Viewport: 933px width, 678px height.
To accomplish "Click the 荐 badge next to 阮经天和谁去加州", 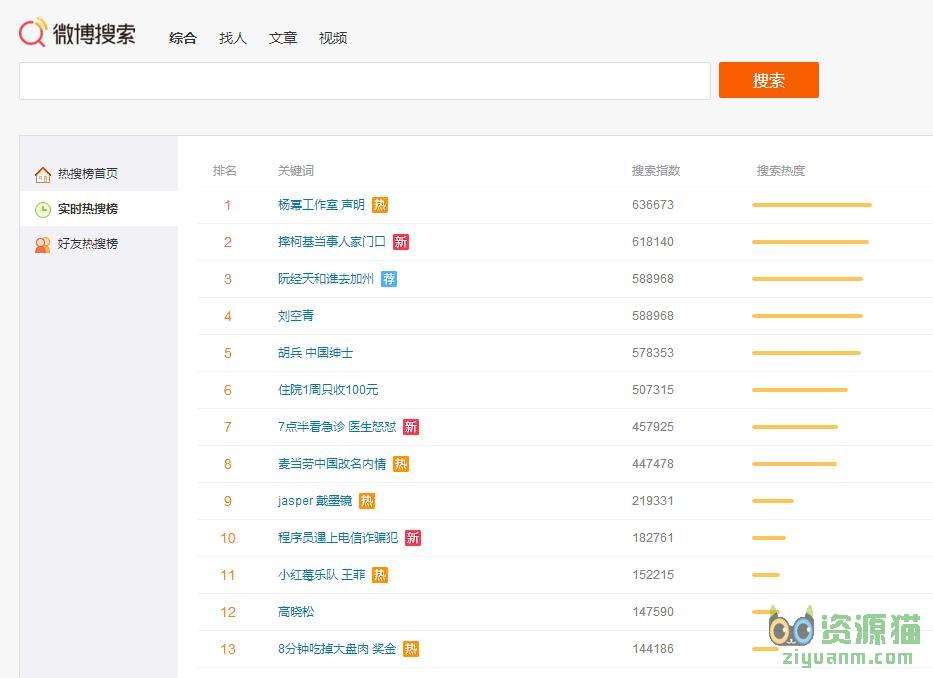I will pos(389,279).
